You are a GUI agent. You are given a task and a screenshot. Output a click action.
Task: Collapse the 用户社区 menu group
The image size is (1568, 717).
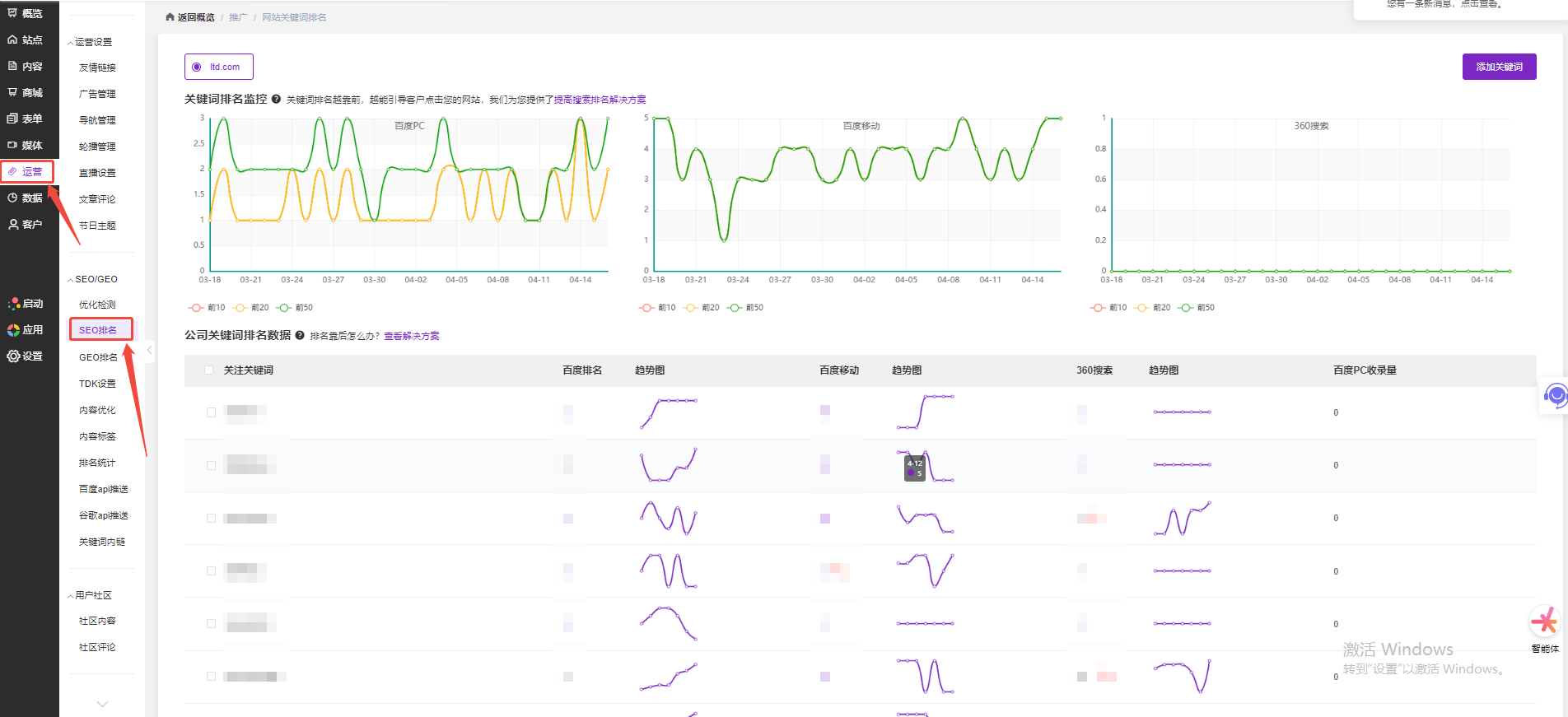click(x=71, y=595)
